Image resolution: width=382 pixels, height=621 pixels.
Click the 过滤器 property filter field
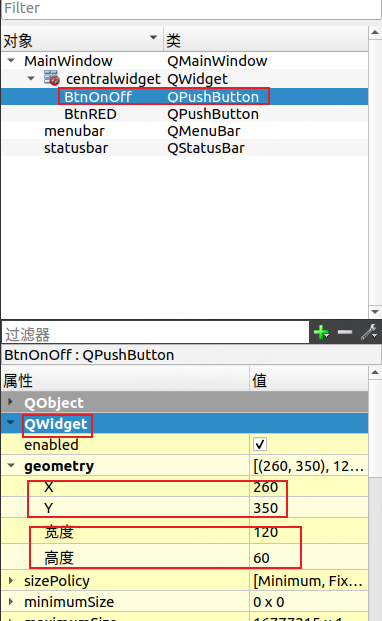click(155, 333)
